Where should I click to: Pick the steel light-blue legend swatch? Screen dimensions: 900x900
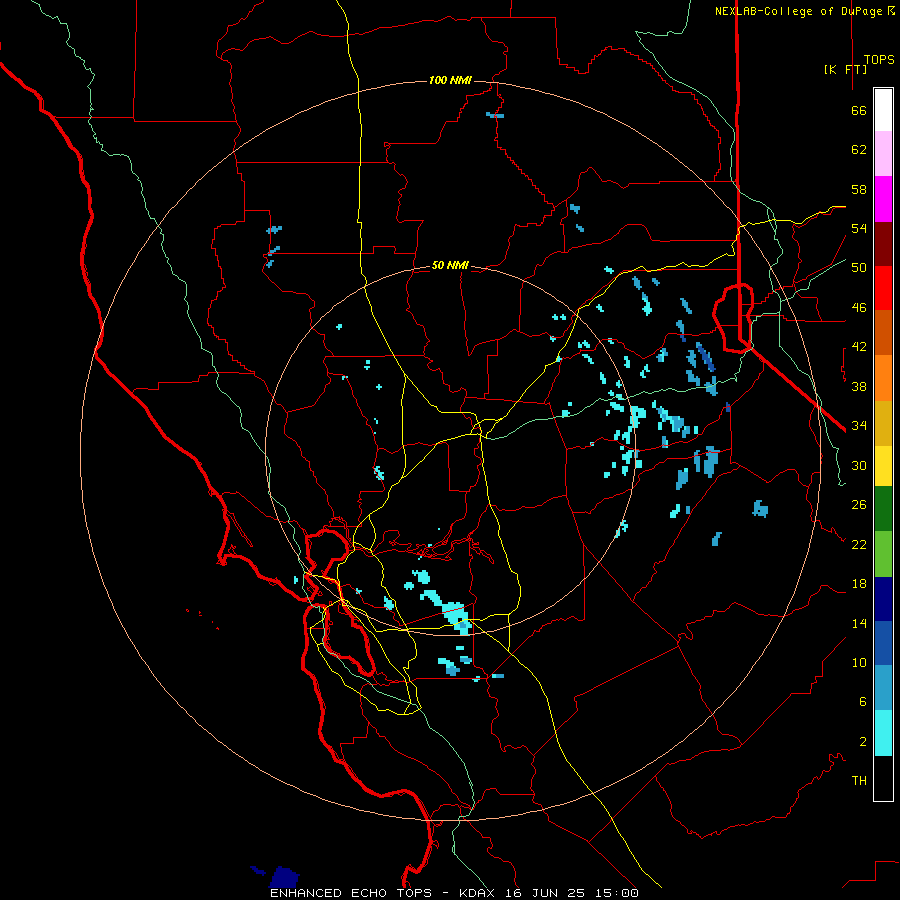(883, 687)
